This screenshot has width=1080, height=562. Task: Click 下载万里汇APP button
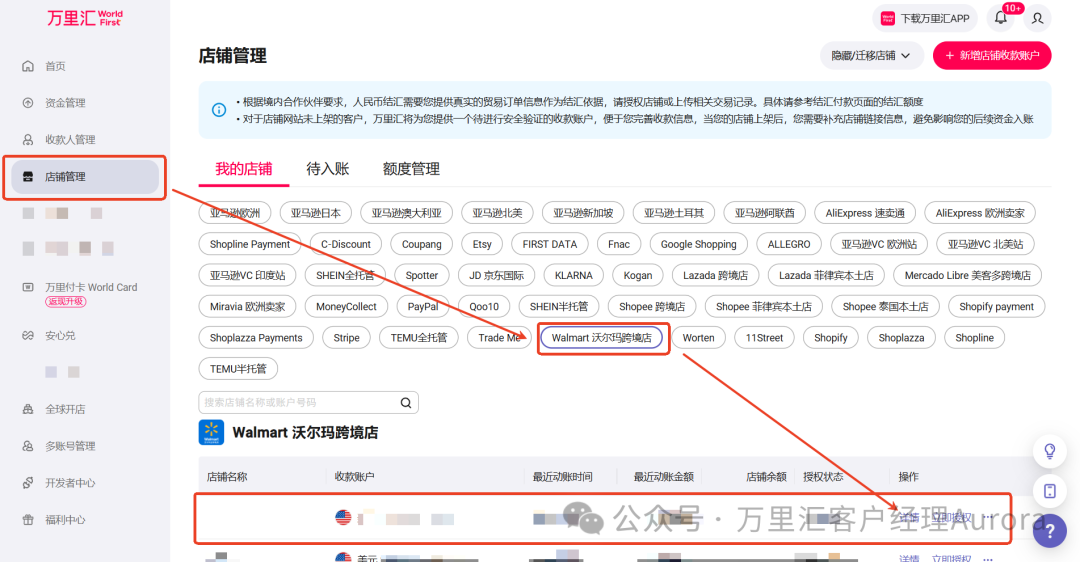(x=926, y=18)
